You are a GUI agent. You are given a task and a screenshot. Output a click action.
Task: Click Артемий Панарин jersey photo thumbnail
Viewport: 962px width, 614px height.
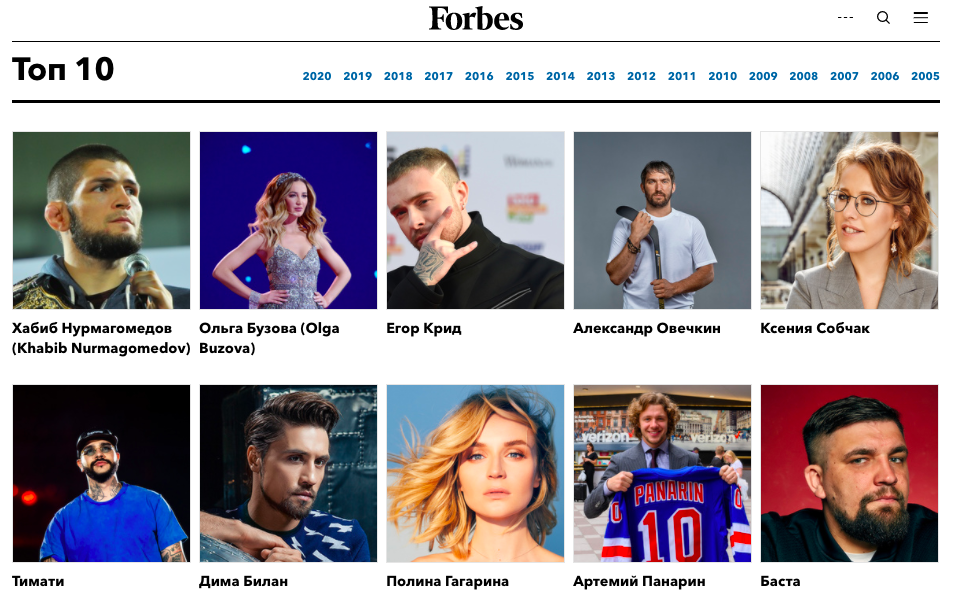(x=663, y=474)
